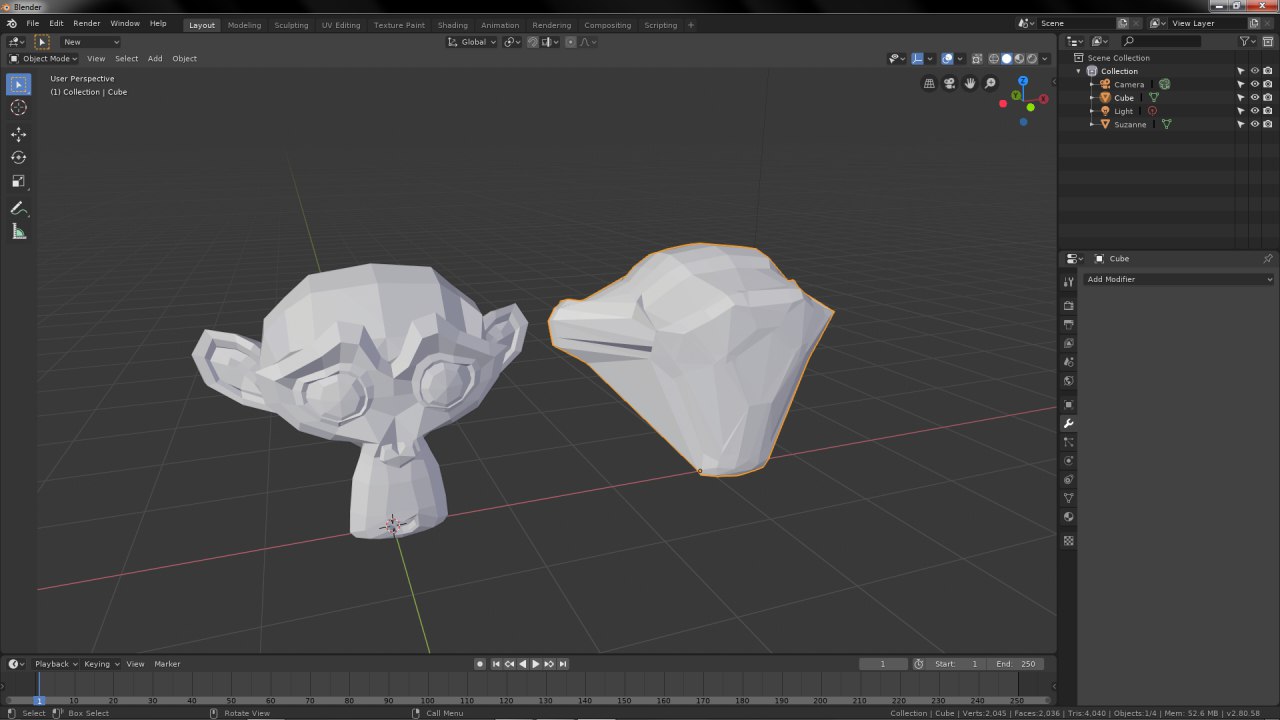This screenshot has height=720, width=1280.
Task: Open Global transform orientation dropdown
Action: pos(471,42)
